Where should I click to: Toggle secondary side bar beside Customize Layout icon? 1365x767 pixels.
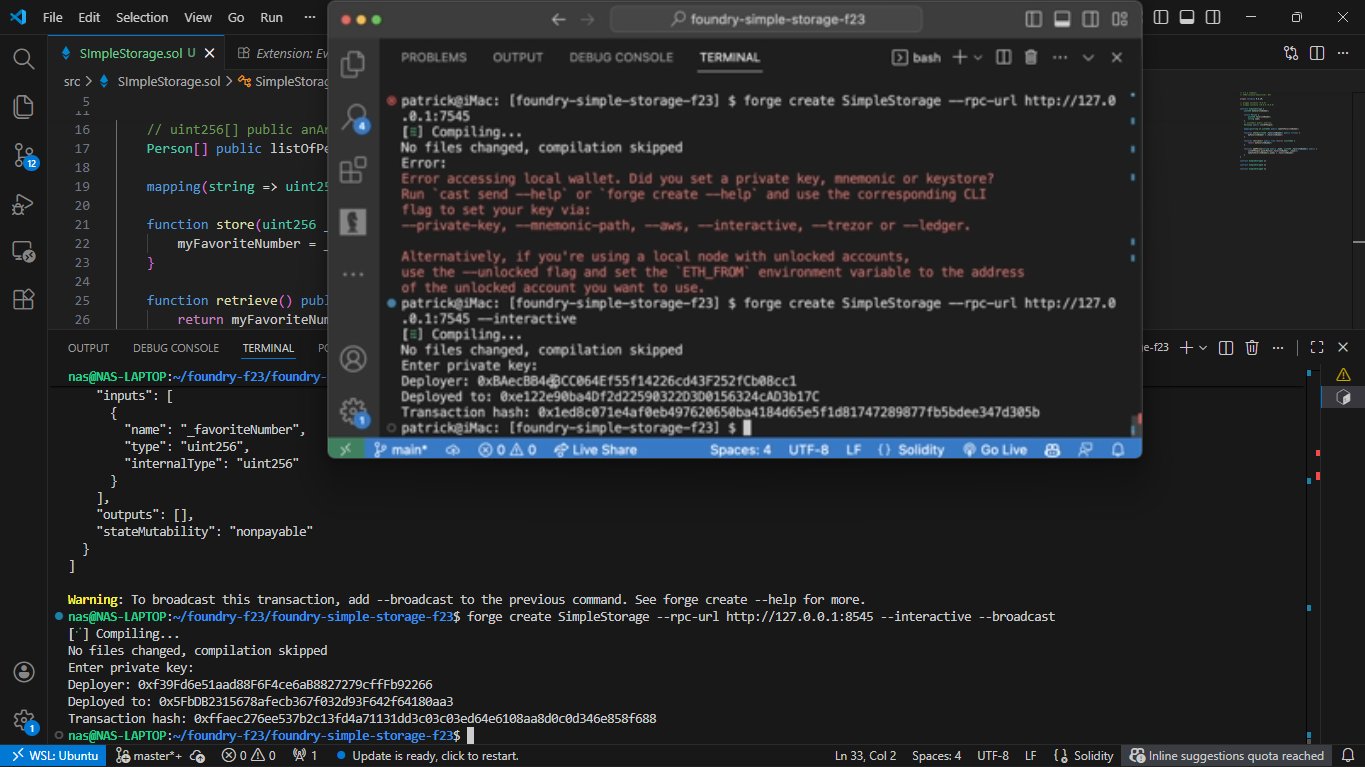pyautogui.click(x=1090, y=19)
